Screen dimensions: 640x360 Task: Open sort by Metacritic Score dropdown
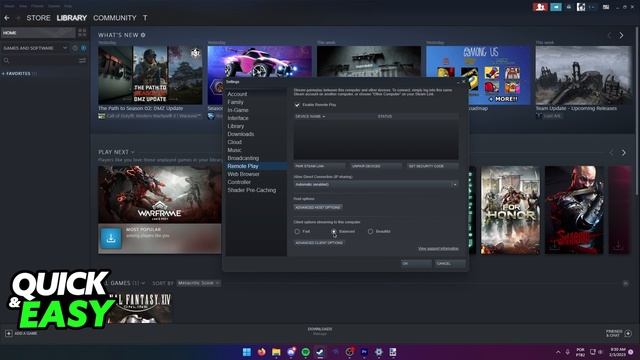tap(199, 283)
